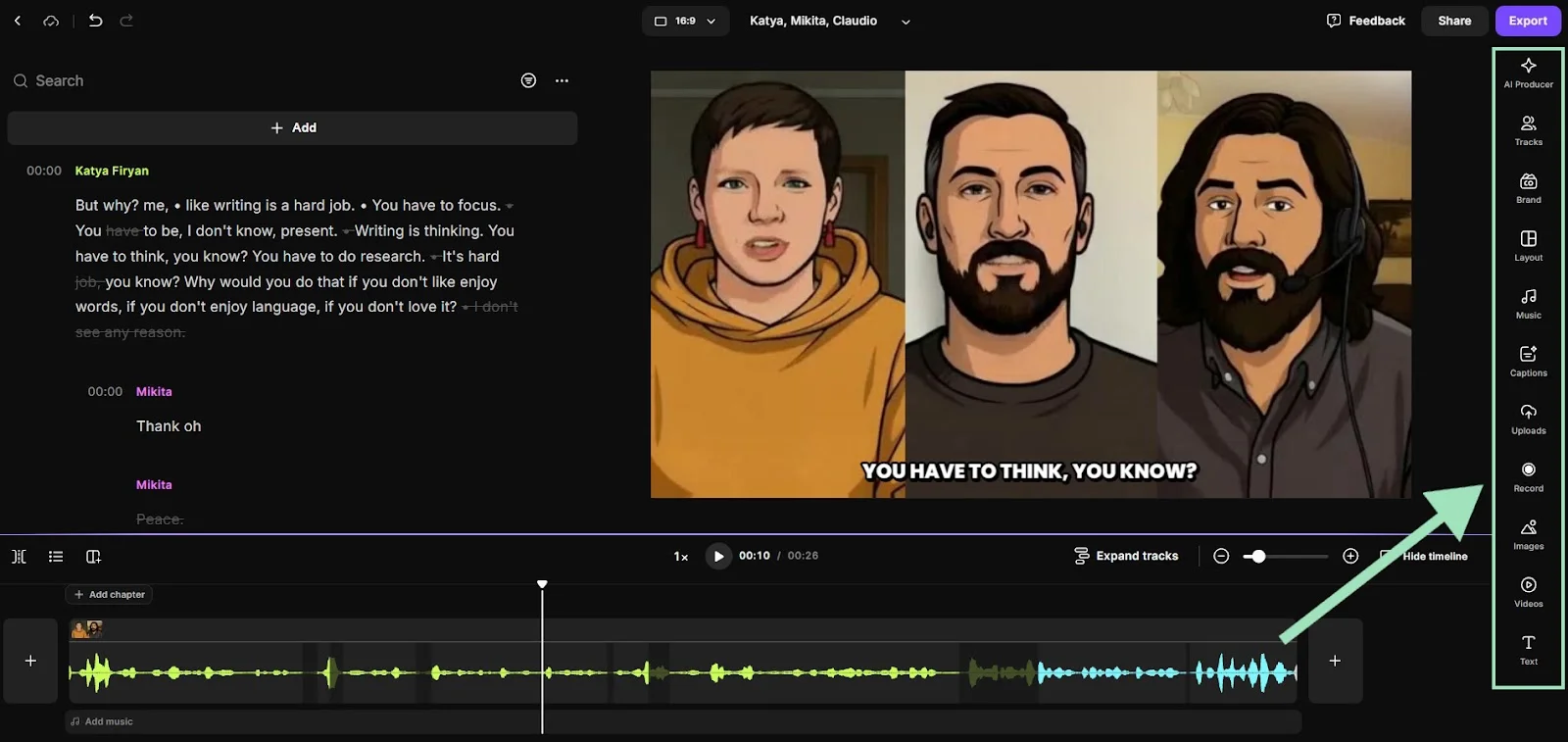The image size is (1568, 742).
Task: Export the project
Action: click(x=1528, y=21)
